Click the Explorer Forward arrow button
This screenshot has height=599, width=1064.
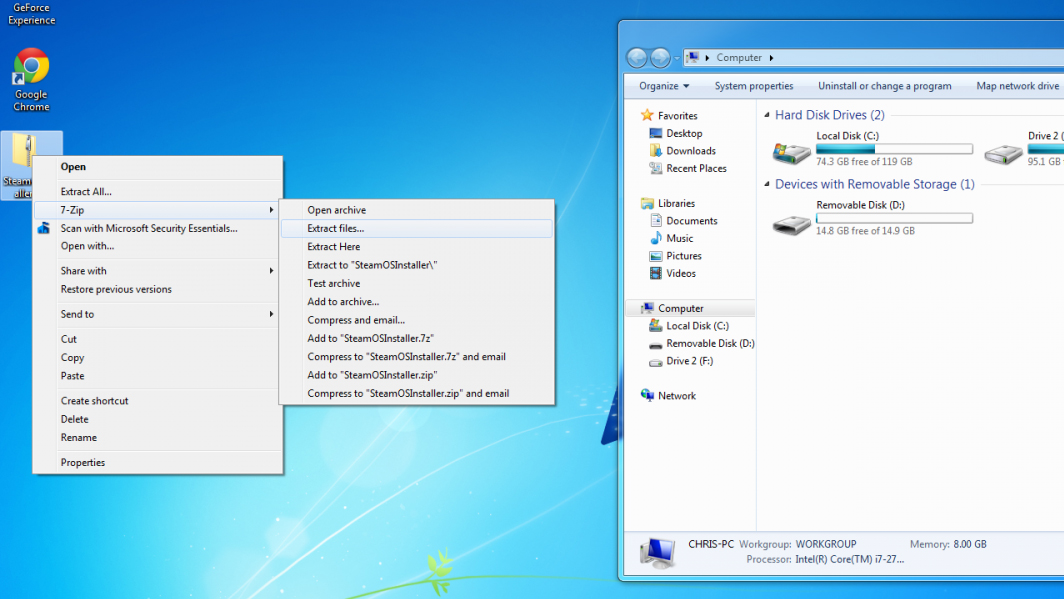(660, 58)
